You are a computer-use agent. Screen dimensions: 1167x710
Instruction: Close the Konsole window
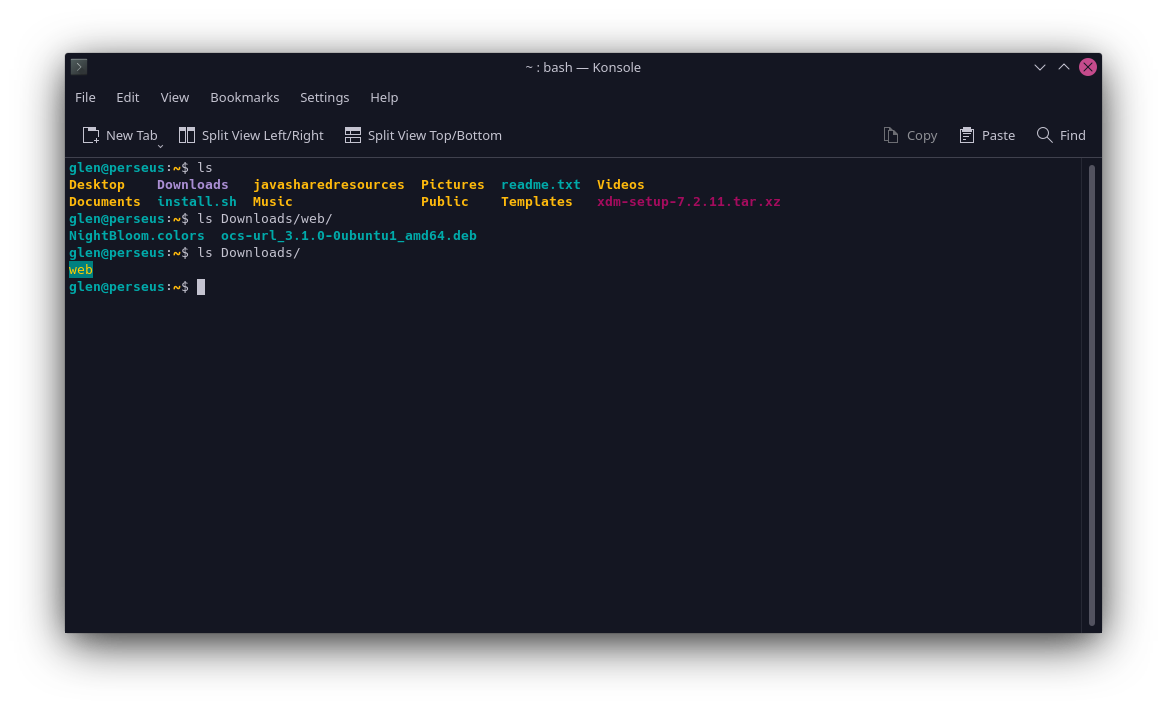1088,67
